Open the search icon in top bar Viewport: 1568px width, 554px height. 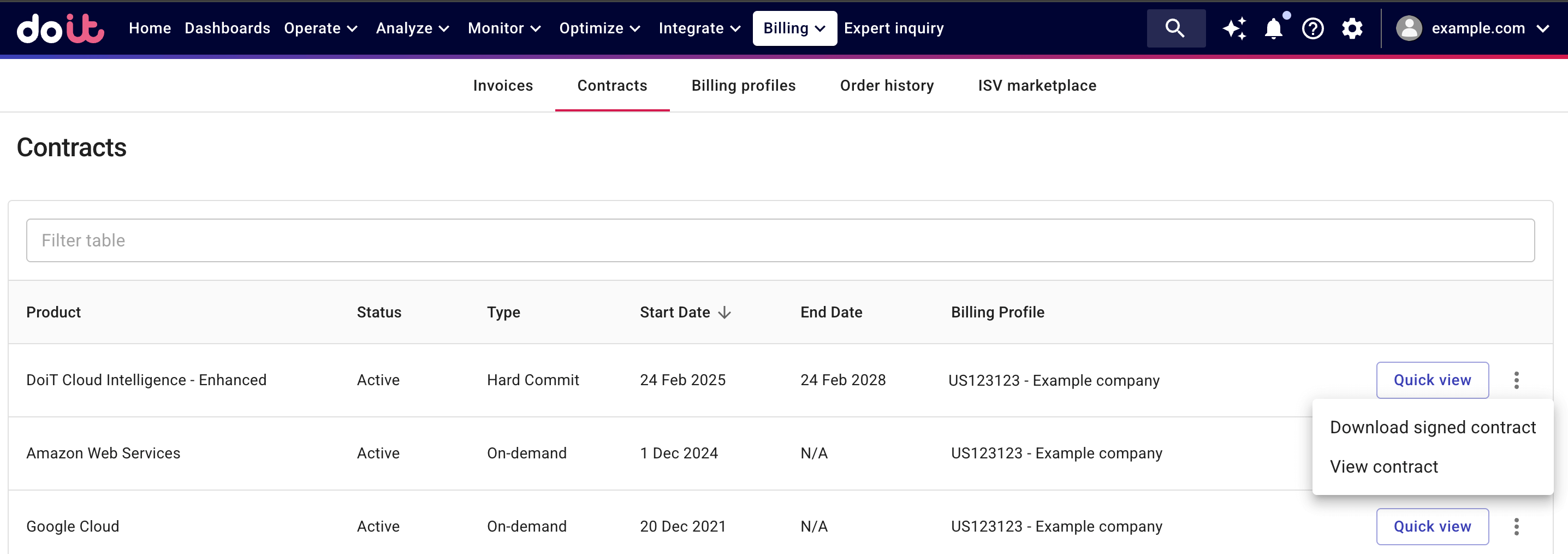click(x=1175, y=28)
